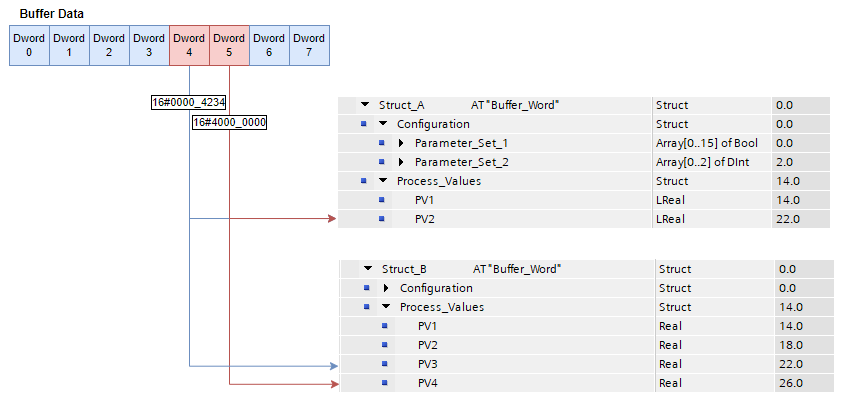Viewport: 853px width, 405px height.
Task: Select the highlighted Dword 4 cell
Action: point(189,45)
